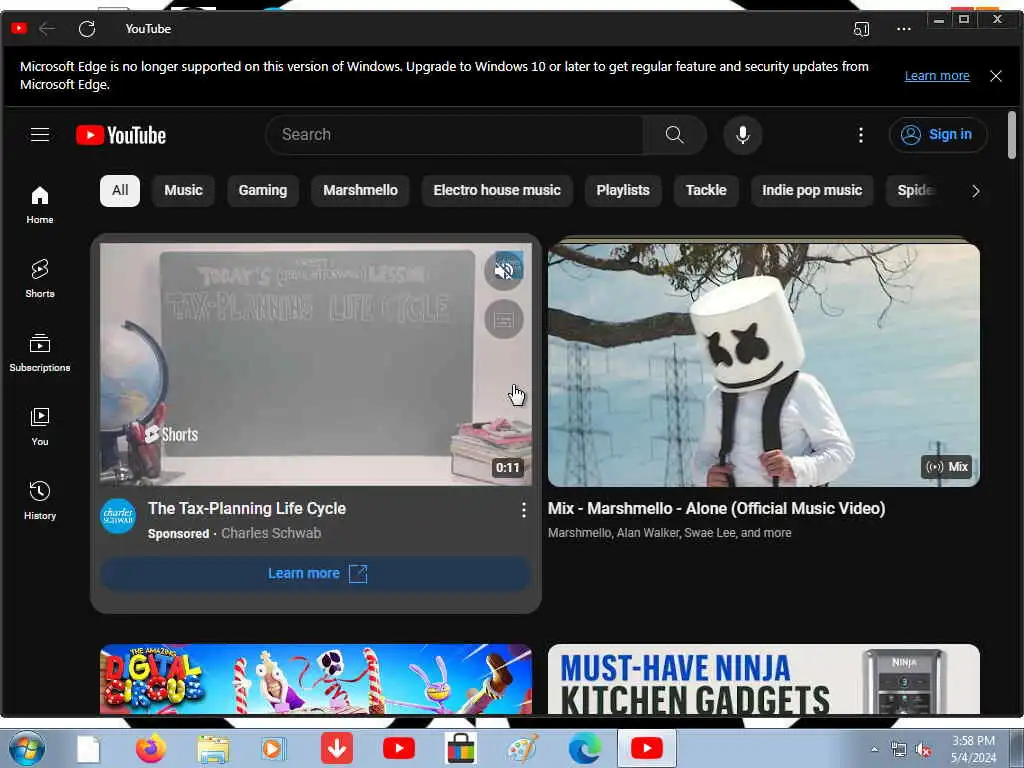The width and height of the screenshot is (1024, 768).
Task: Select Electro house music chip
Action: pyautogui.click(x=497, y=191)
